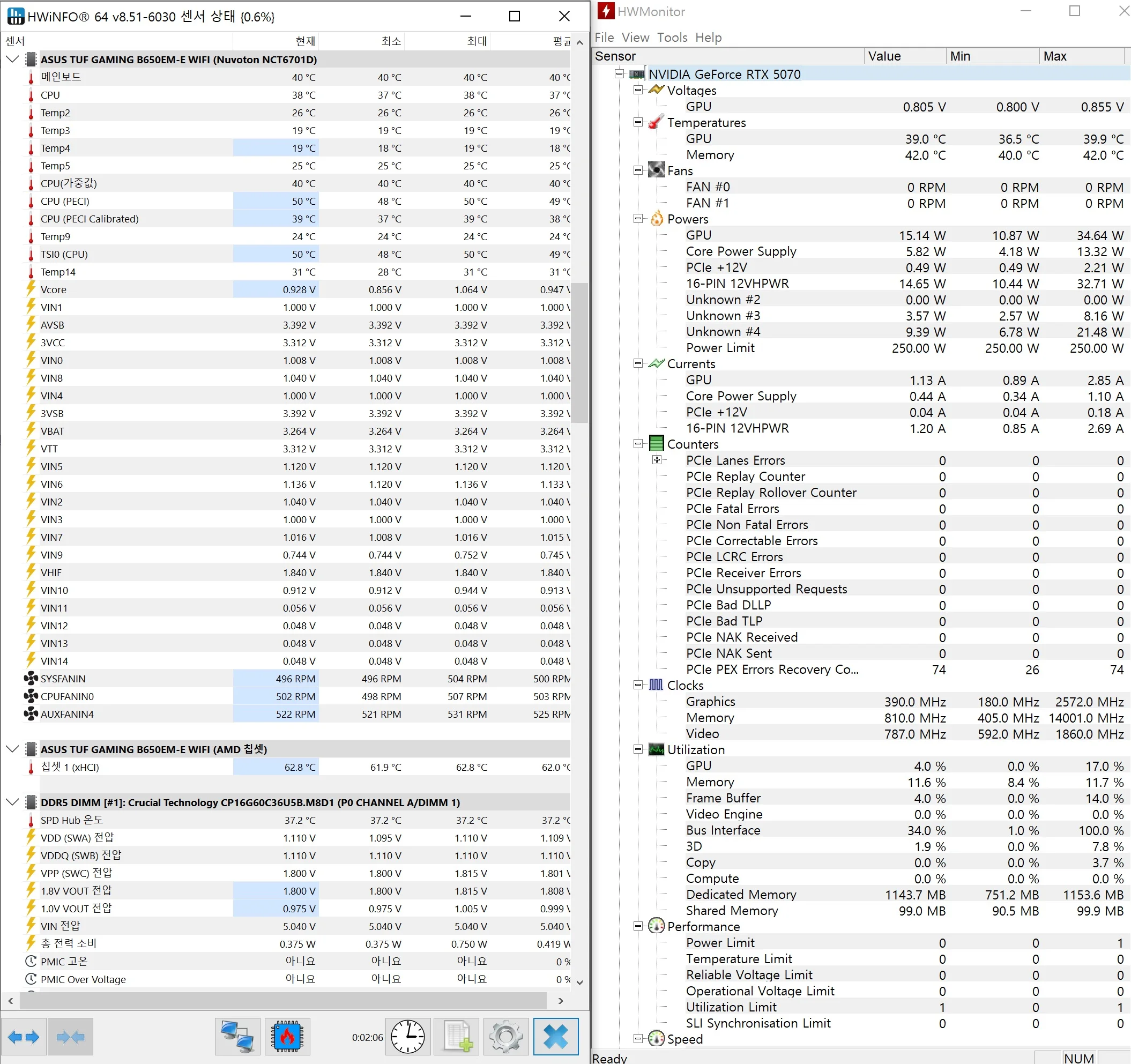Click Vcore lightning bolt icon
Viewport: 1131px width, 1064px height.
pyautogui.click(x=31, y=288)
